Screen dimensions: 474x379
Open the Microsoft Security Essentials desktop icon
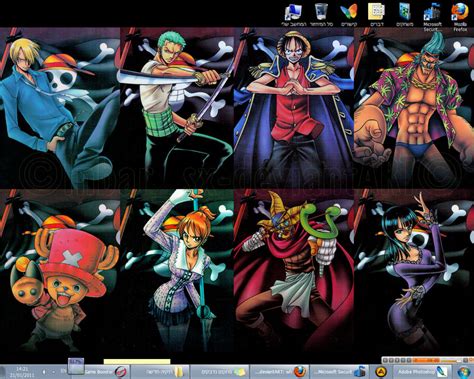tap(432, 17)
